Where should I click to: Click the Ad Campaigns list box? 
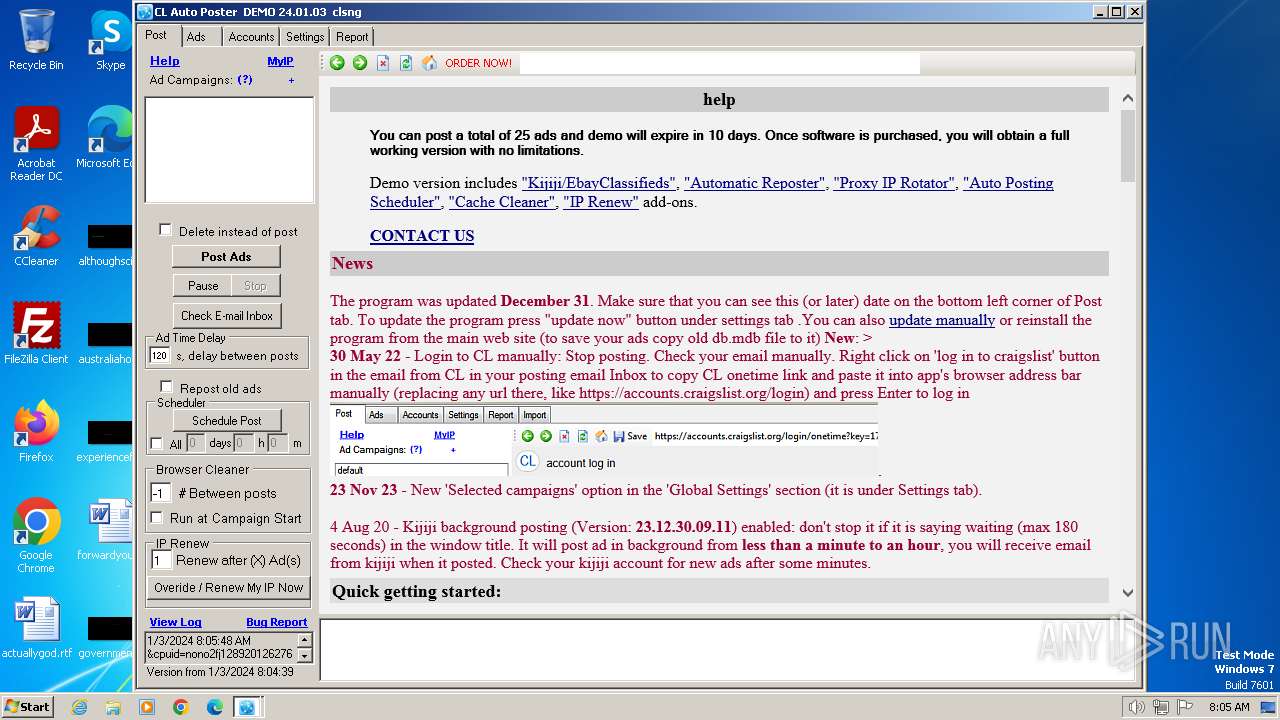(229, 150)
